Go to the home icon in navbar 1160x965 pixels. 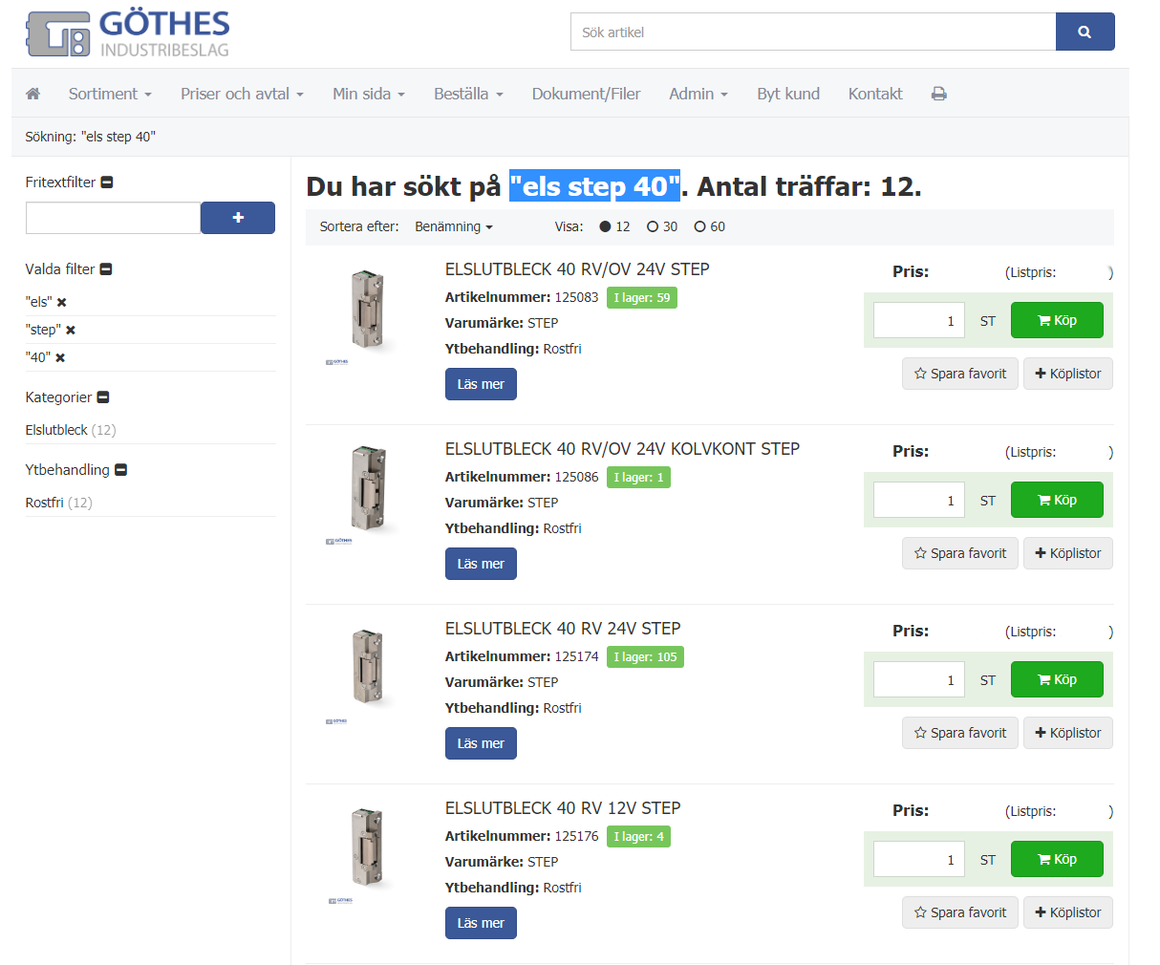point(33,94)
